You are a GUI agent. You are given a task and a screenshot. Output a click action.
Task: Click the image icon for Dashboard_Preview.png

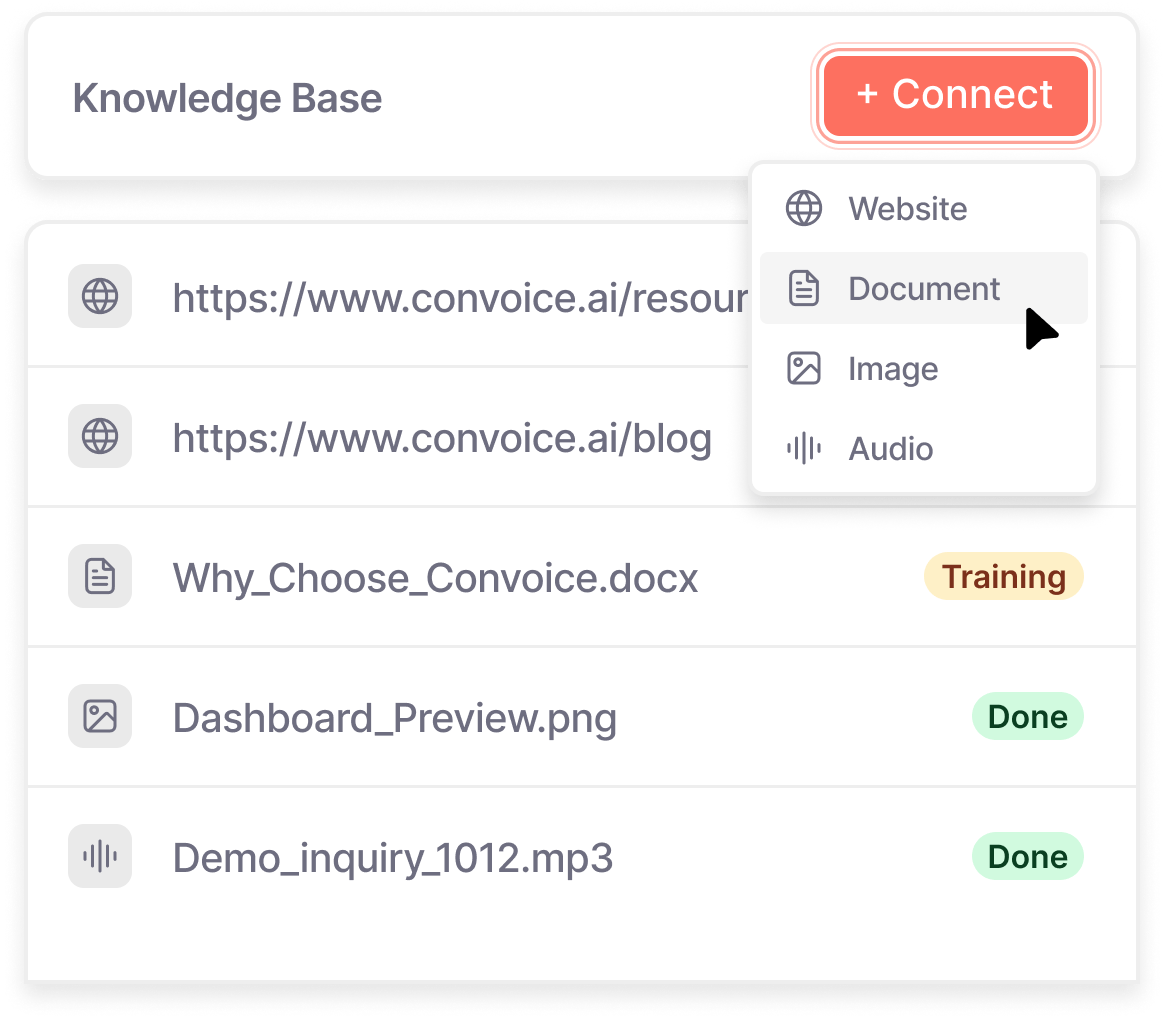pyautogui.click(x=100, y=716)
